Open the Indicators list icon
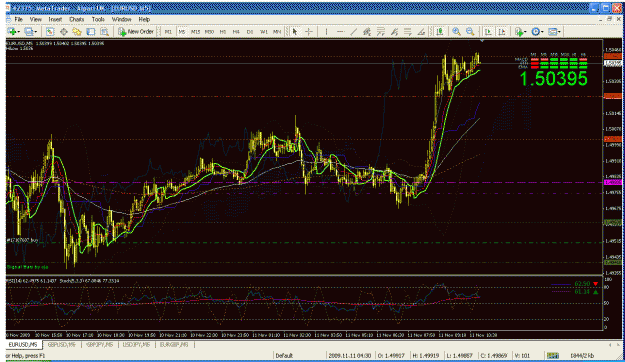This screenshot has width=625, height=362. click(519, 31)
